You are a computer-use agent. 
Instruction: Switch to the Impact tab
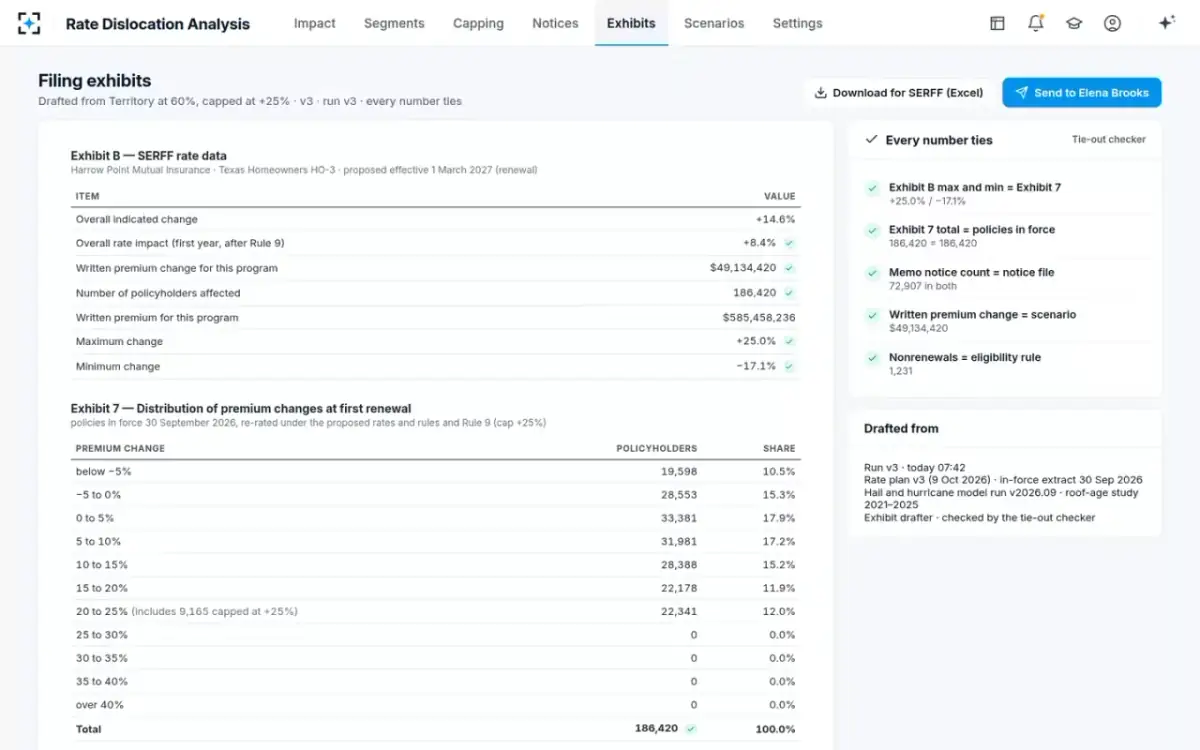tap(315, 23)
